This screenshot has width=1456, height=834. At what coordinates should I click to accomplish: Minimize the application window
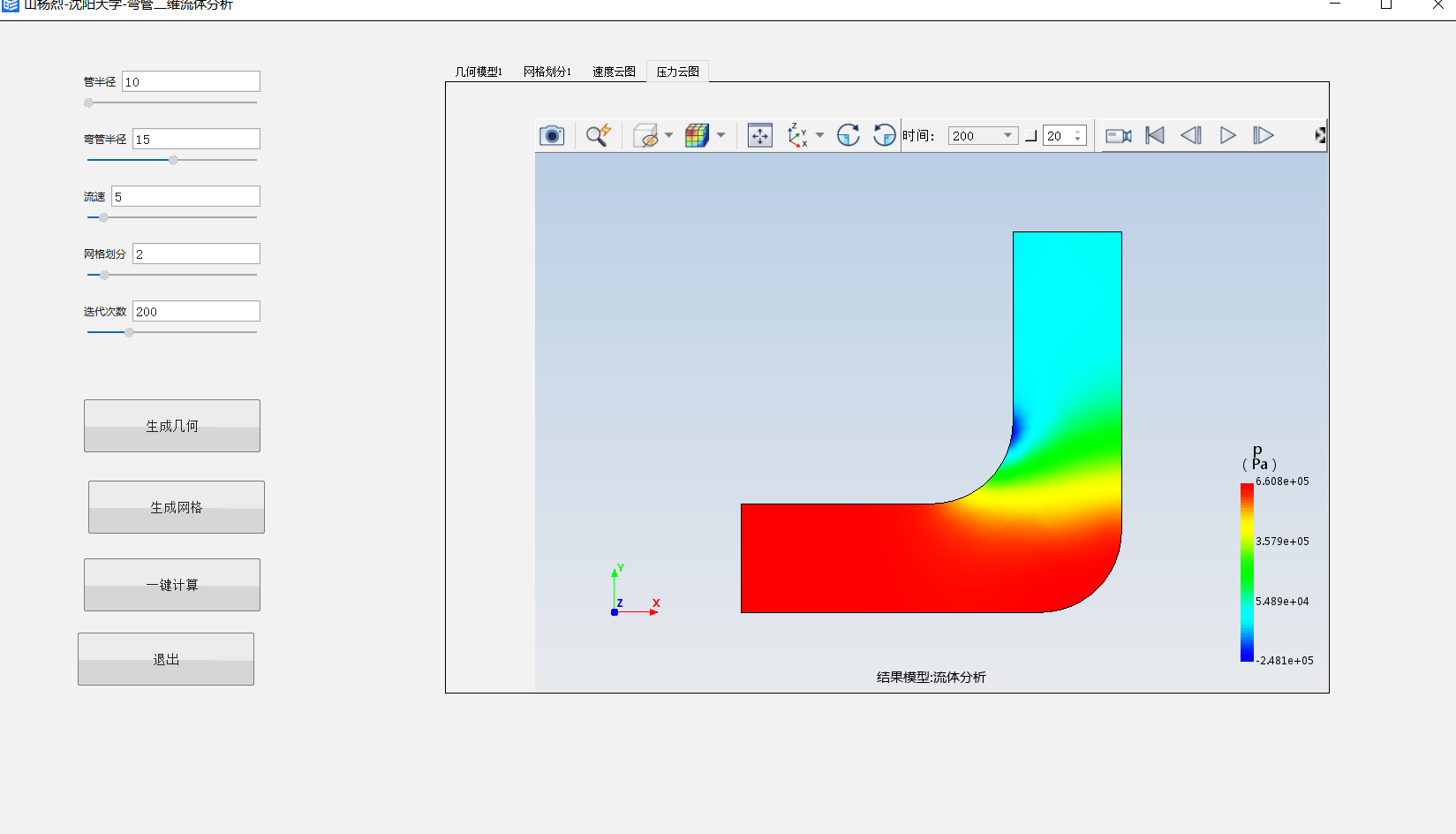coord(1335,5)
